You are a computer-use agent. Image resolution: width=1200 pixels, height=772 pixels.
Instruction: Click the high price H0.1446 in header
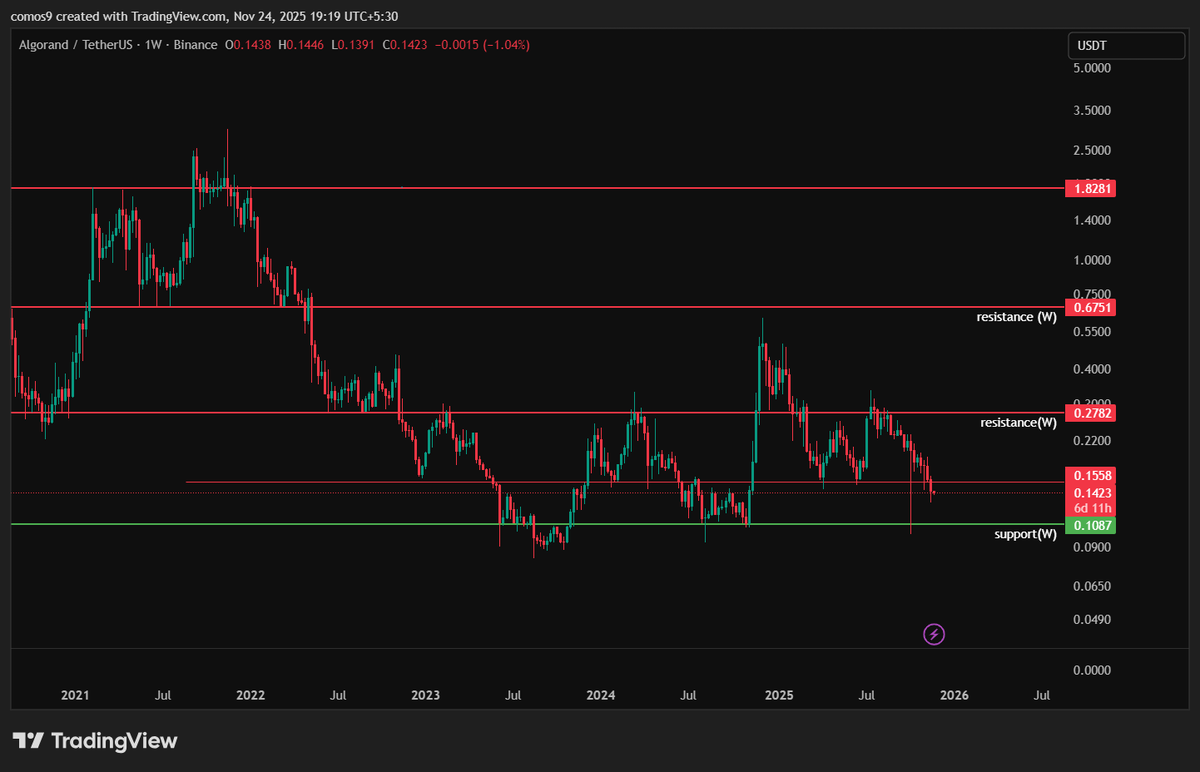click(301, 45)
